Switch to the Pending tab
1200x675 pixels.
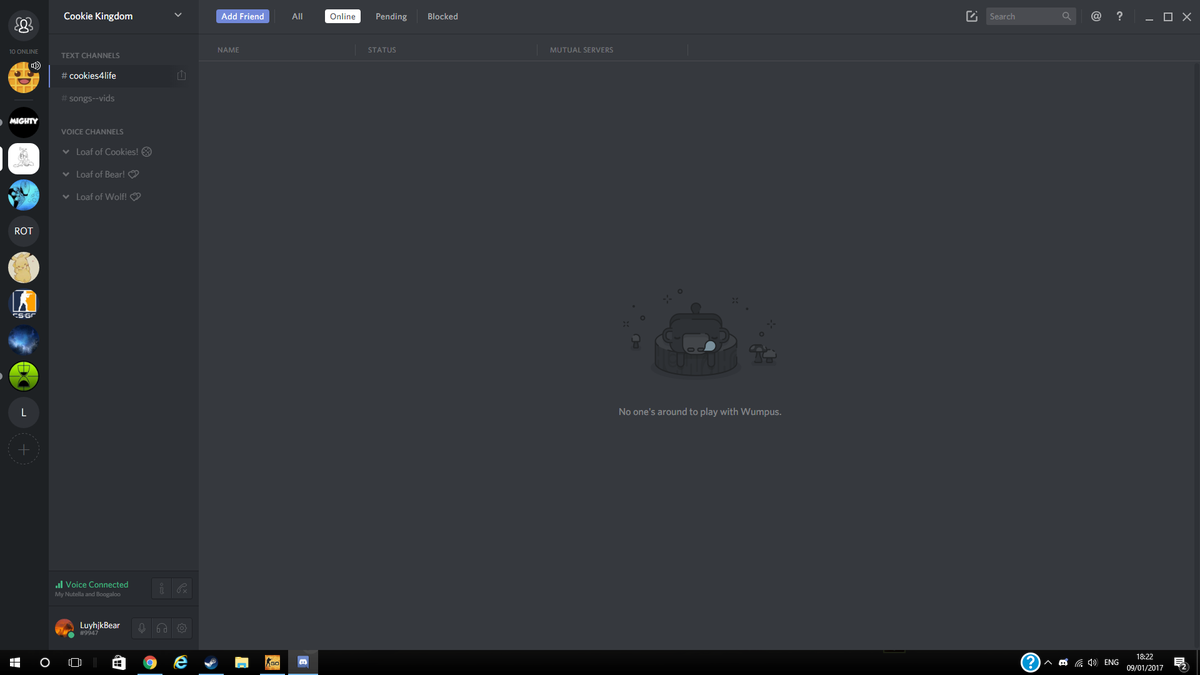click(391, 17)
